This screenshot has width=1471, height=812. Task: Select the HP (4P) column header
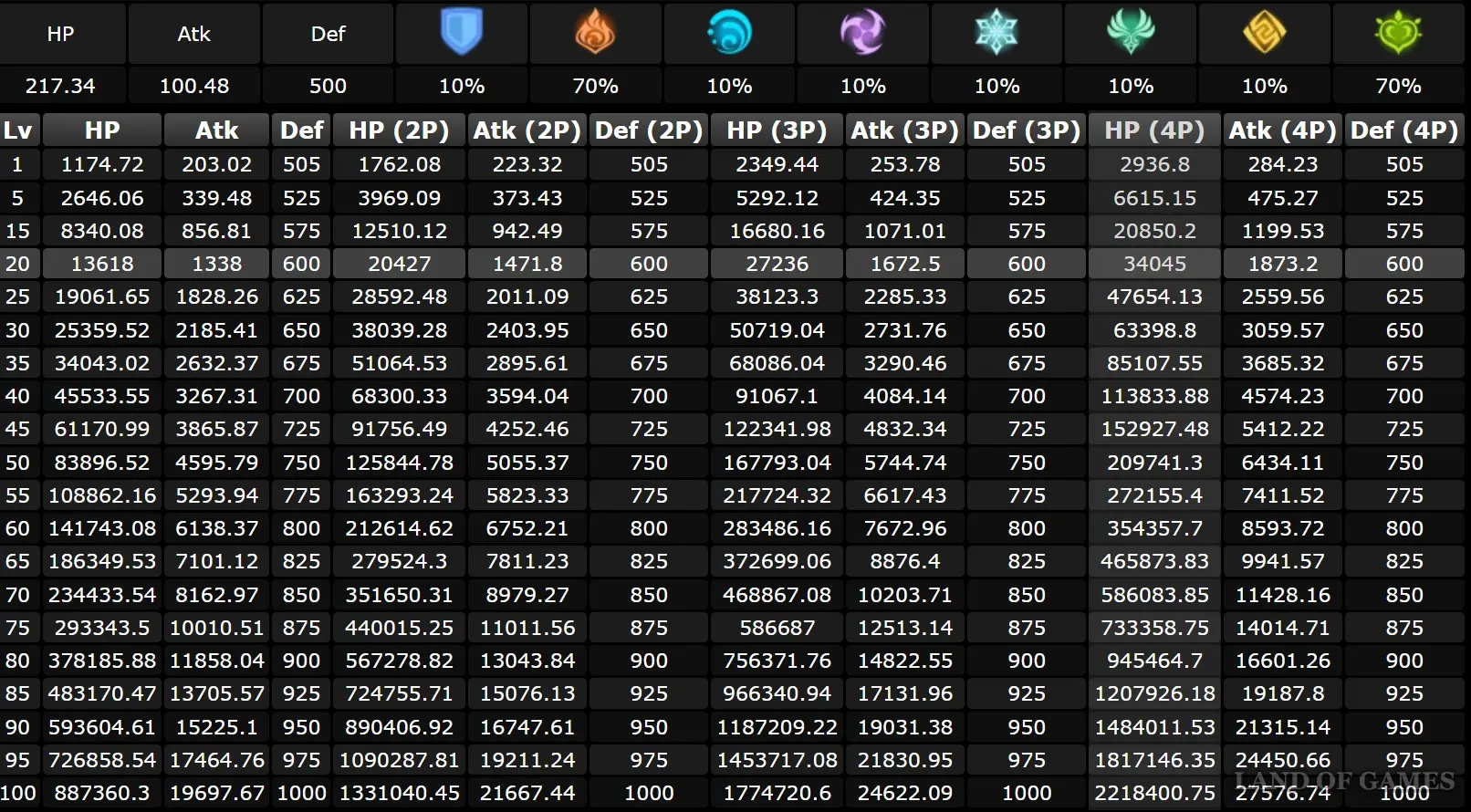[1154, 130]
